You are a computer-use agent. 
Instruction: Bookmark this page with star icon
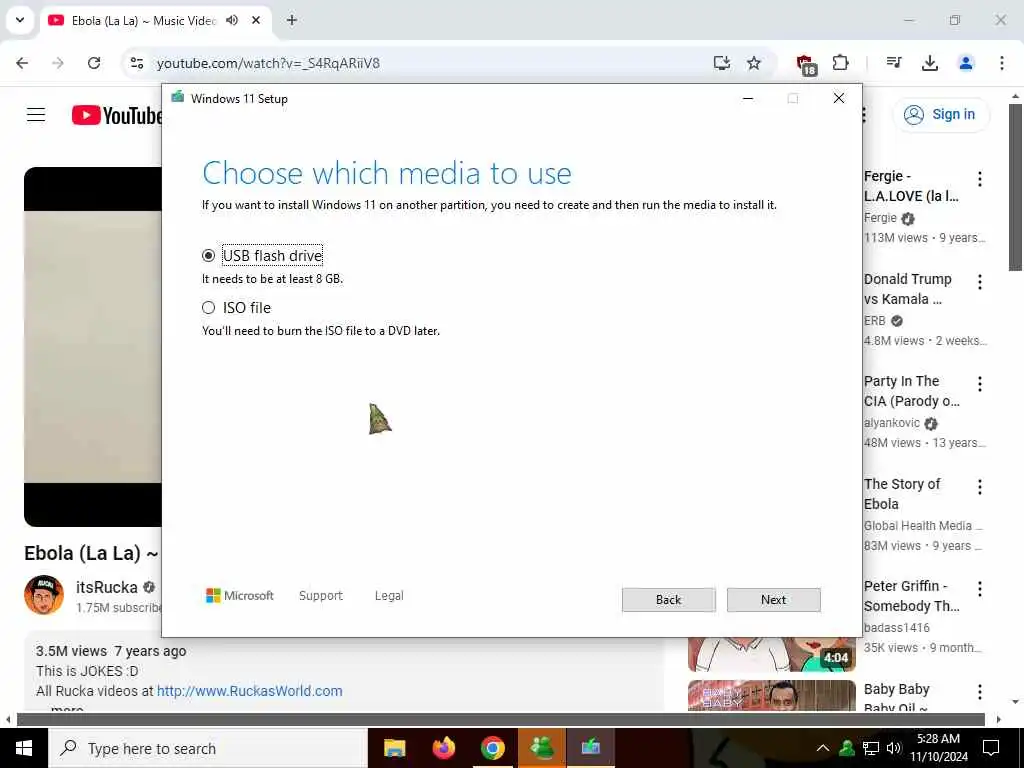[x=754, y=63]
